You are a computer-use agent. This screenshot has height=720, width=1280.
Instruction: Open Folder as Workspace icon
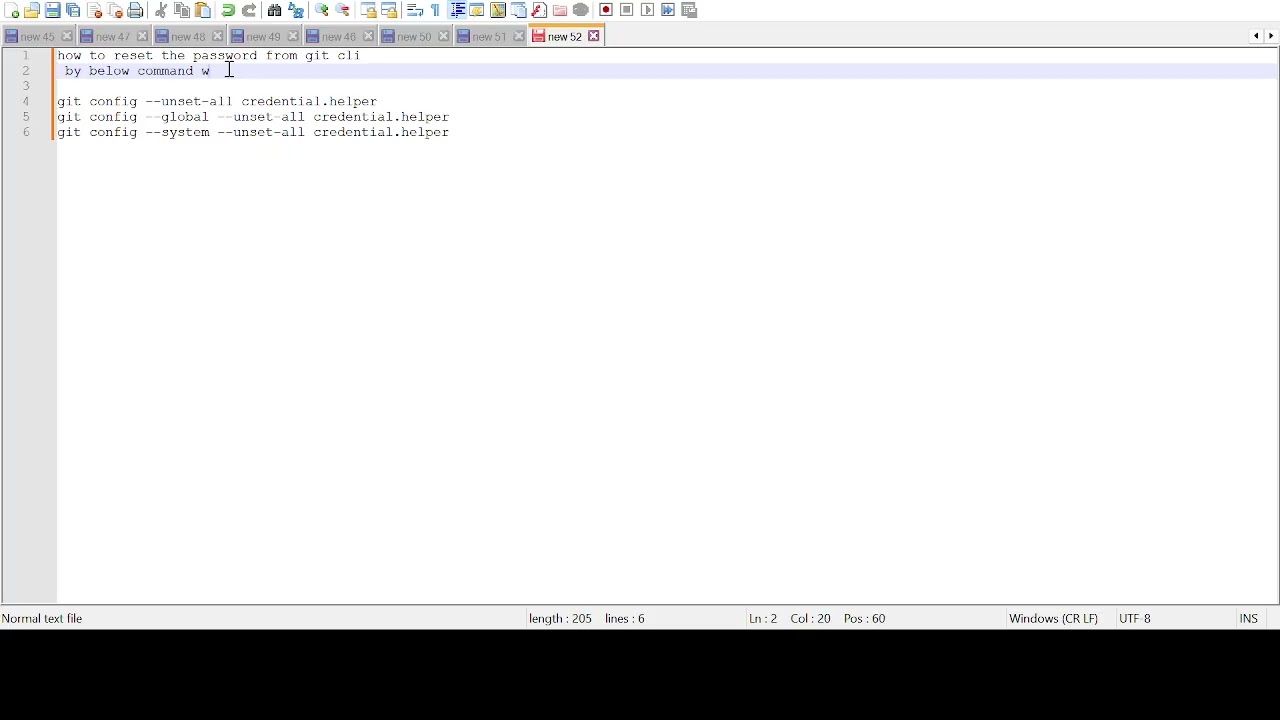click(560, 10)
